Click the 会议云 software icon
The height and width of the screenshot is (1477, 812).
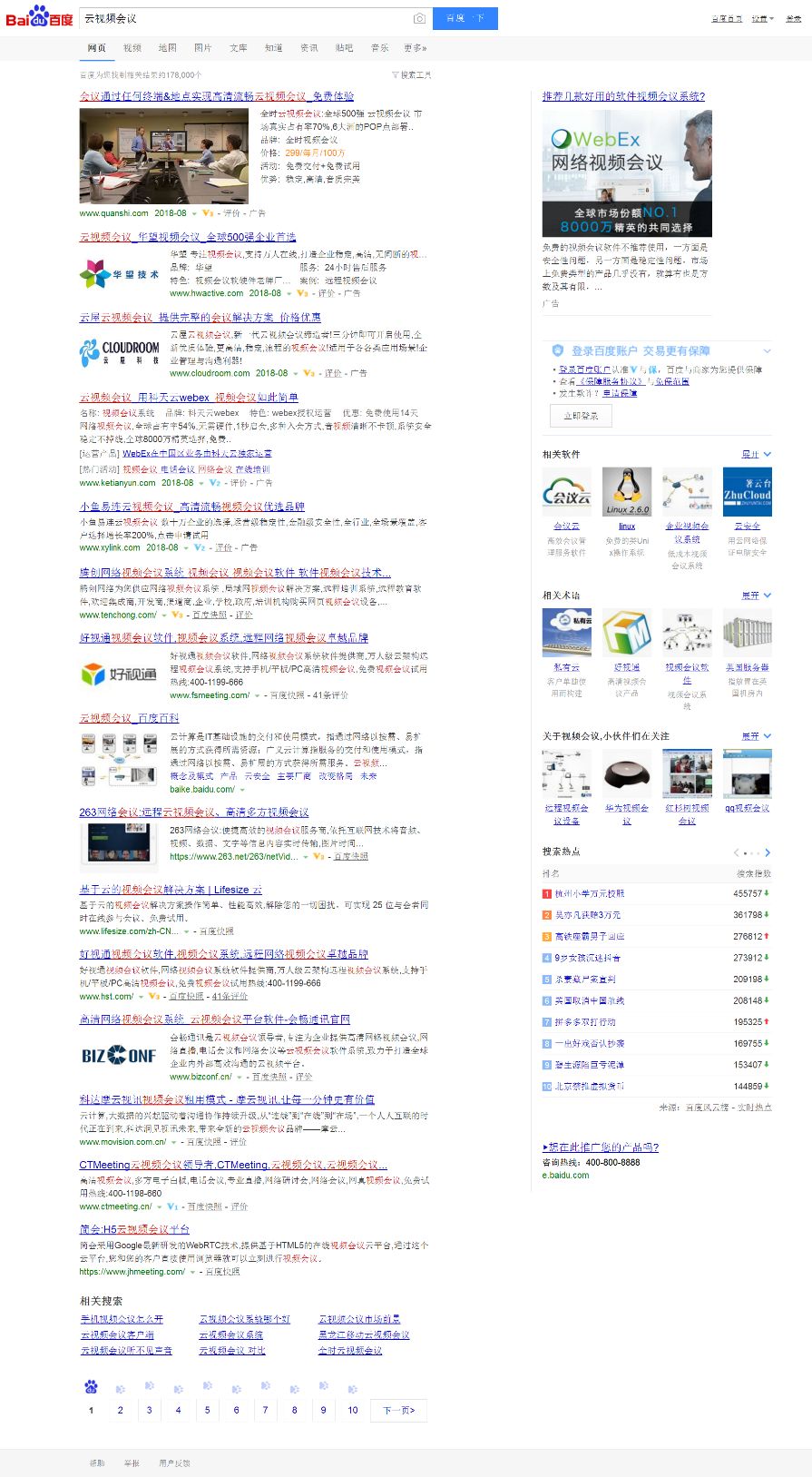[567, 492]
